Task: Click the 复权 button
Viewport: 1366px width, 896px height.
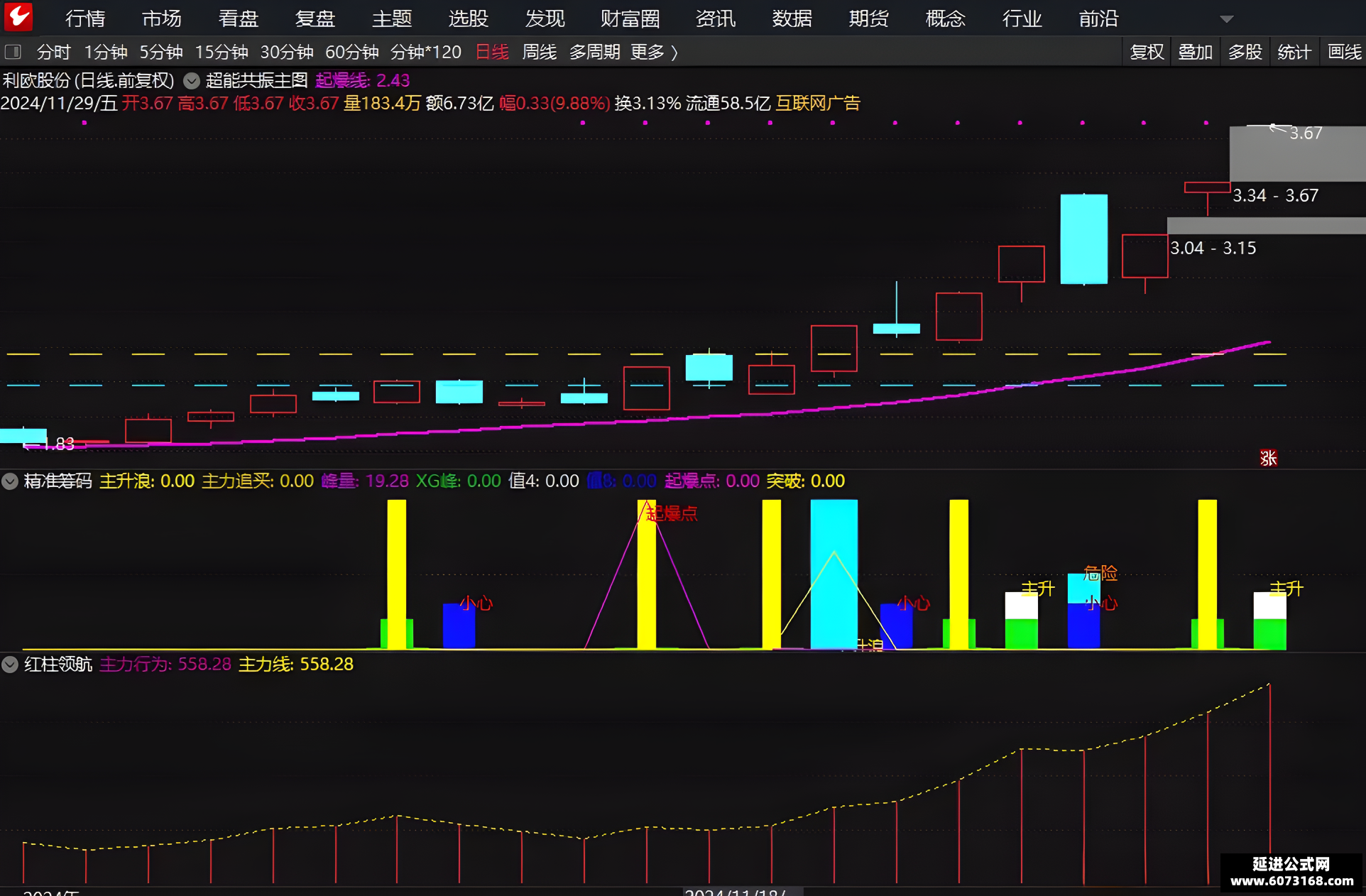Action: [x=1147, y=52]
